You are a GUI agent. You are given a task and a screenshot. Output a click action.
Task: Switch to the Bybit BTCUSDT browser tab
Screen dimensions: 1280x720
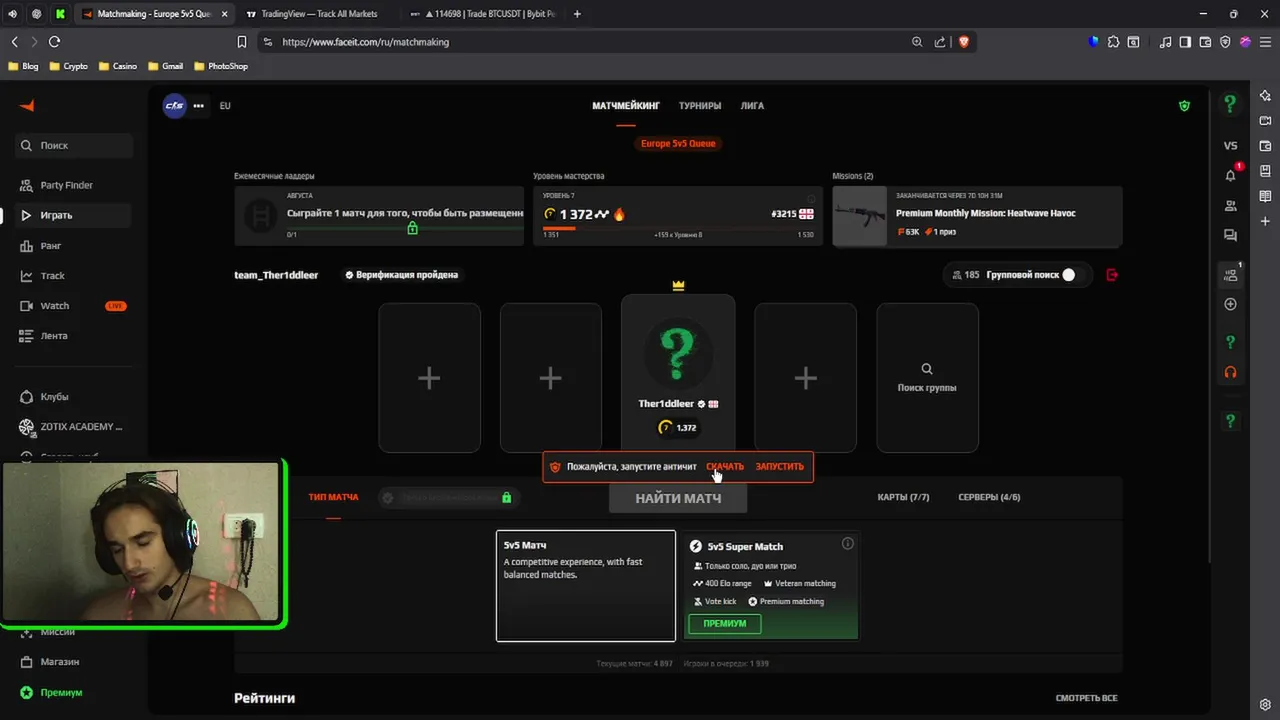[484, 14]
